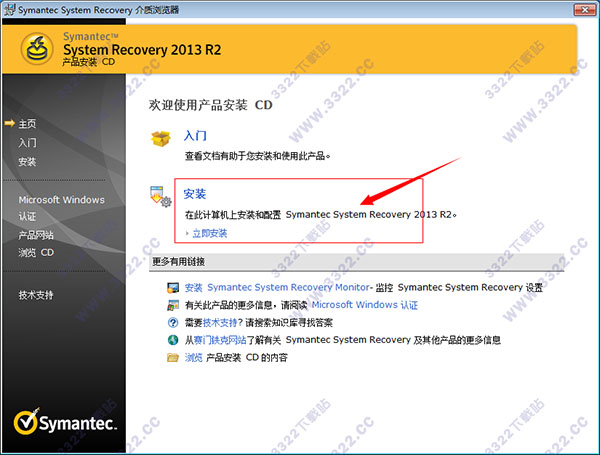Open the 赛门铁克网站 link
The image size is (600, 455).
click(x=220, y=340)
